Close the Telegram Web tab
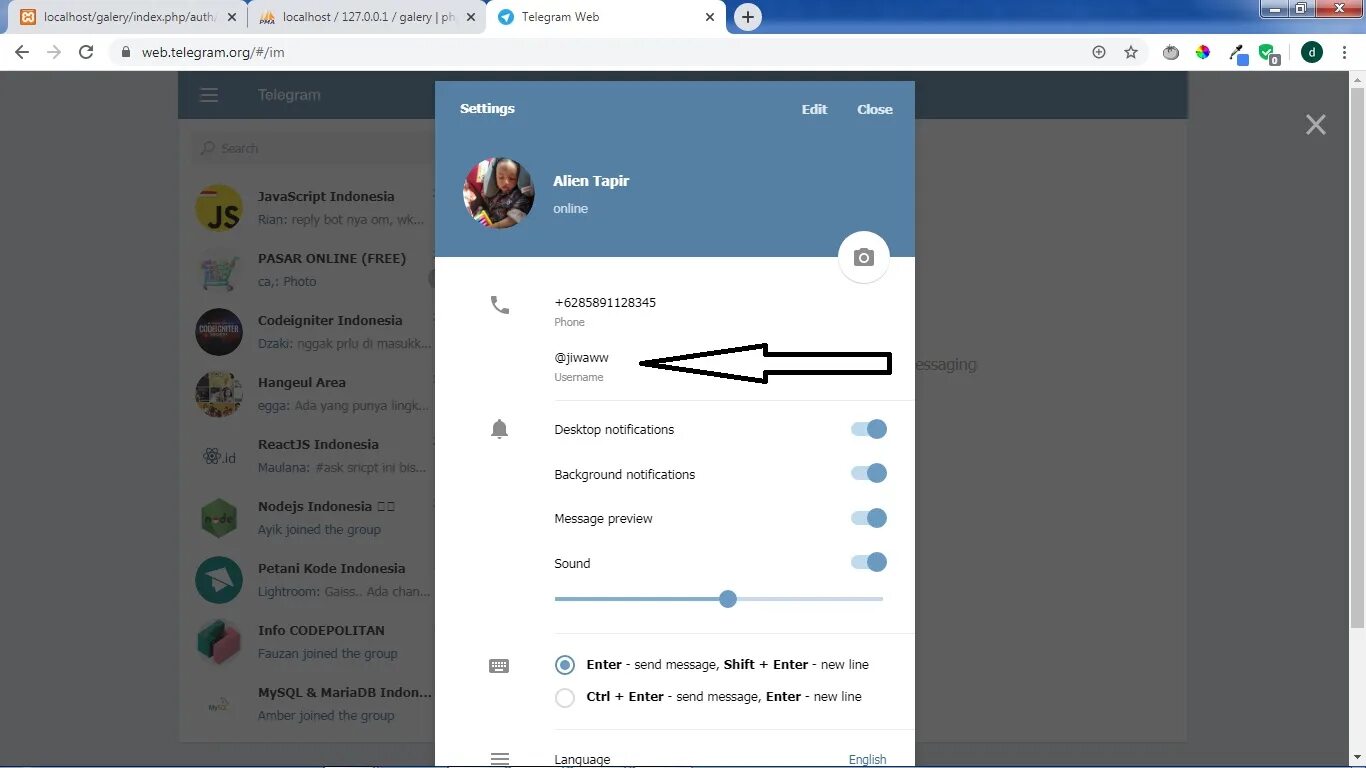The height and width of the screenshot is (768, 1366). coord(710,17)
